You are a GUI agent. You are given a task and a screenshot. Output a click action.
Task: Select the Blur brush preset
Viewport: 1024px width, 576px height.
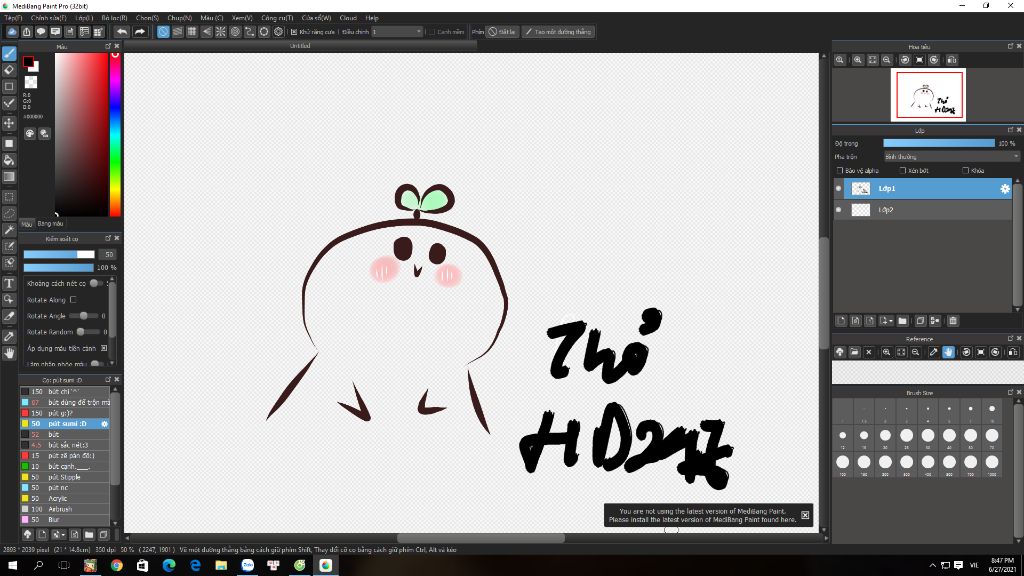pos(64,520)
